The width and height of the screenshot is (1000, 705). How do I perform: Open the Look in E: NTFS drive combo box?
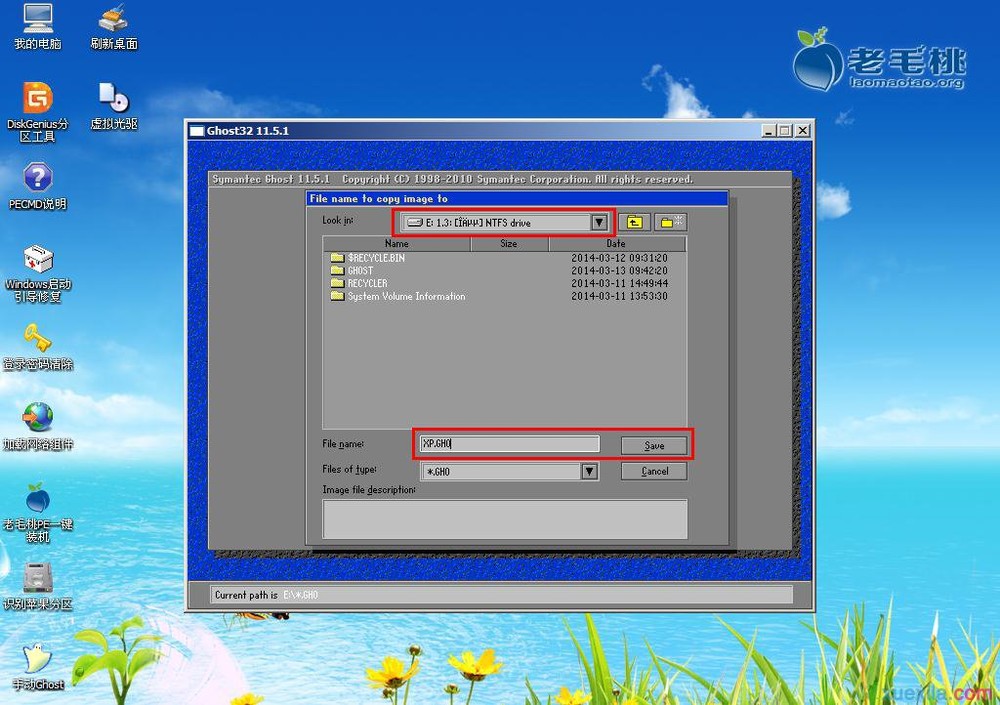click(504, 222)
